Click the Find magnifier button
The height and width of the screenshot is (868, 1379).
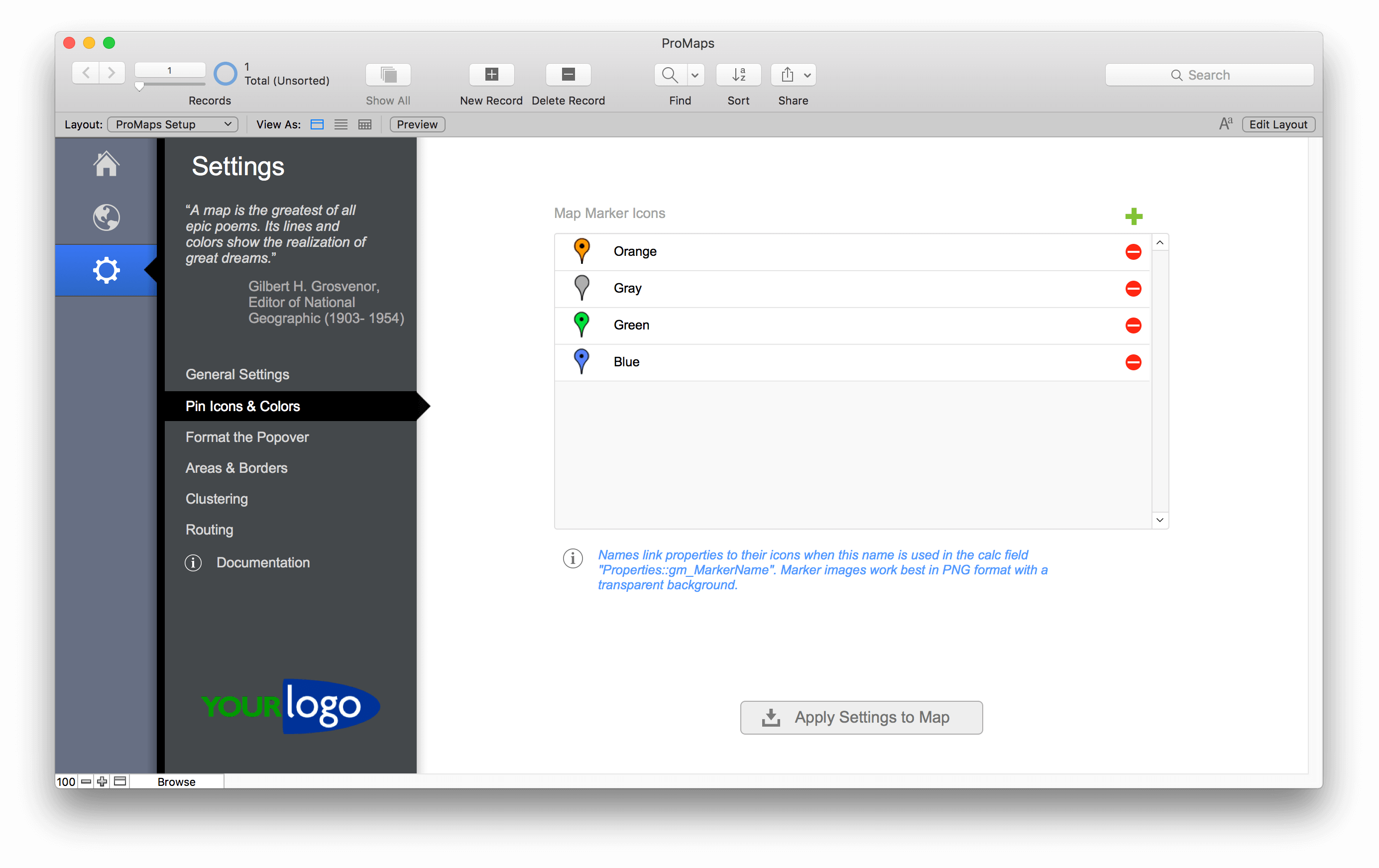(670, 75)
